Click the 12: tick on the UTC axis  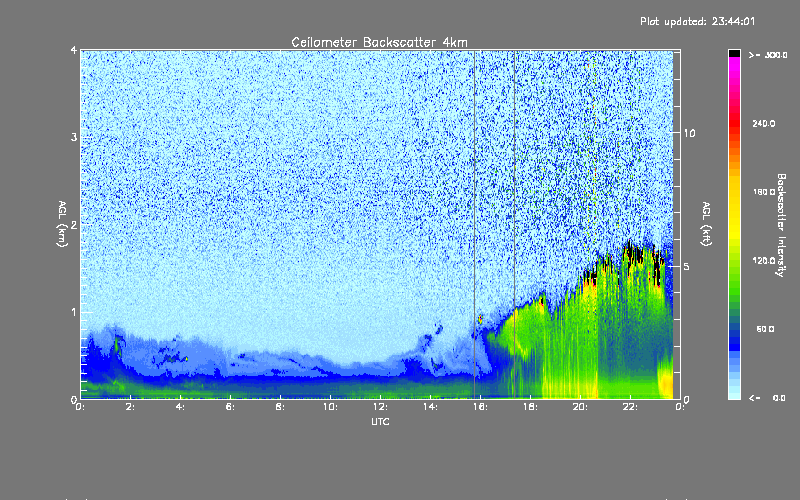pyautogui.click(x=380, y=407)
